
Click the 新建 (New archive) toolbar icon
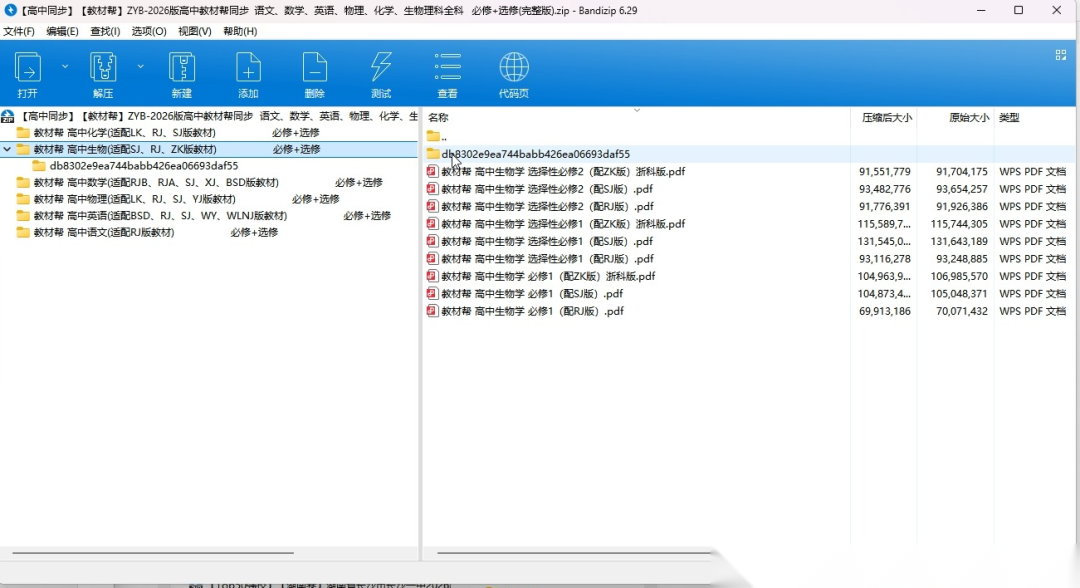[x=181, y=68]
